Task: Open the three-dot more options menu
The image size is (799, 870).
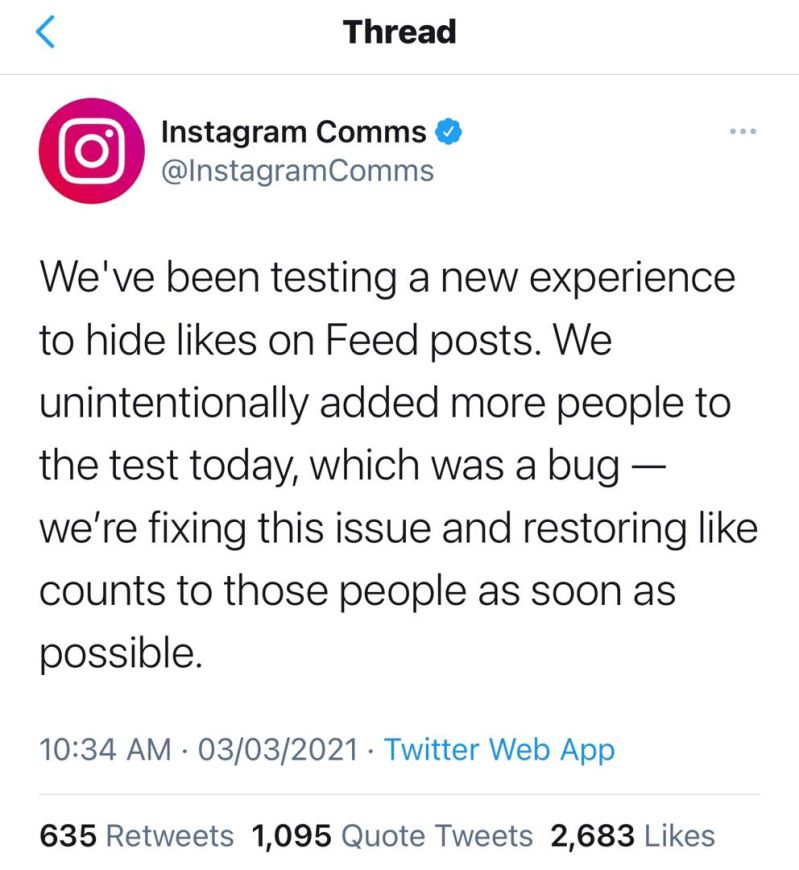Action: coord(743,132)
